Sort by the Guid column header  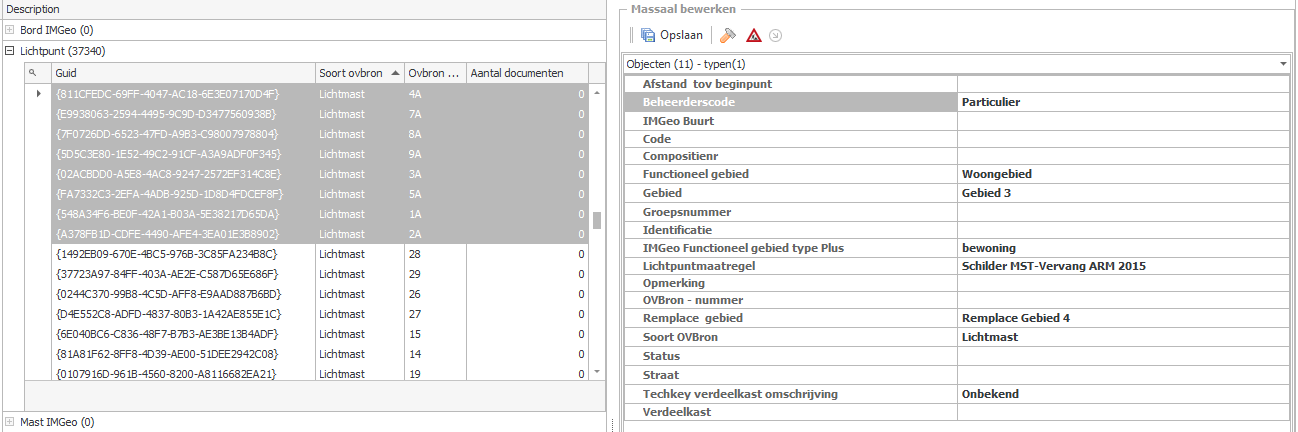tap(180, 73)
